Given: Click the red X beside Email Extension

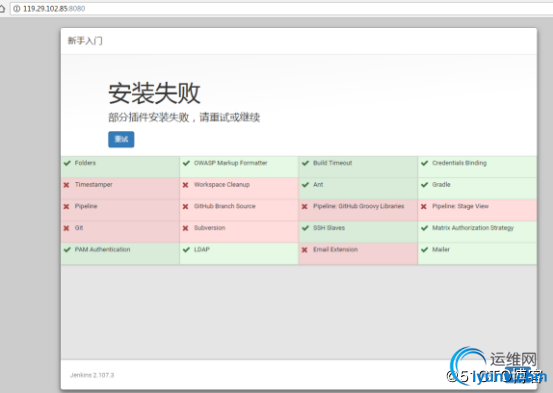Looking at the screenshot, I should point(305,250).
